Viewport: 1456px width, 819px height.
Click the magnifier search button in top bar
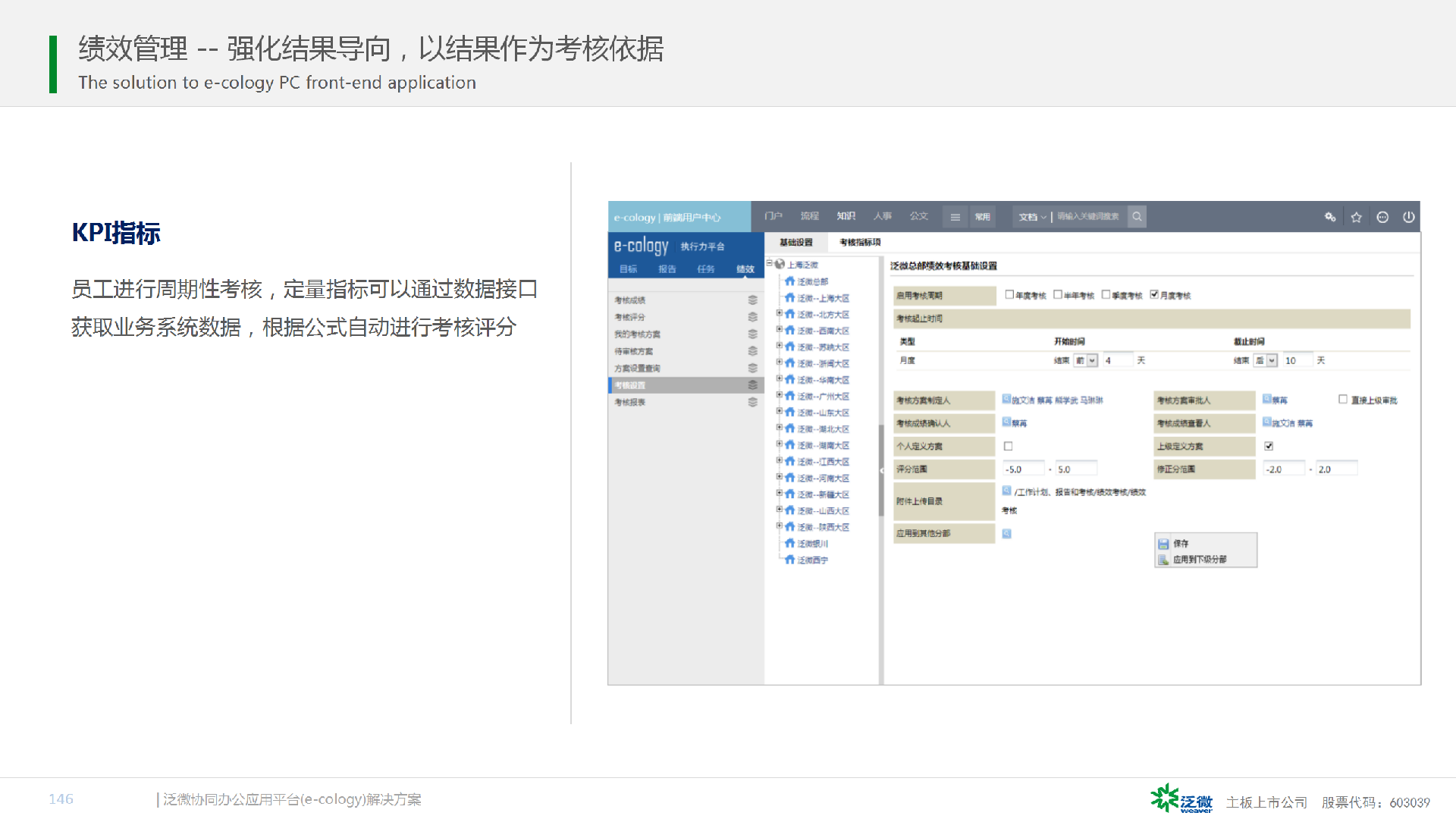pyautogui.click(x=1137, y=217)
